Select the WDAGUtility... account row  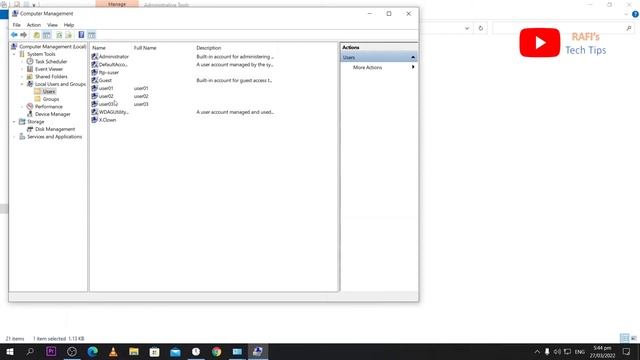click(x=113, y=112)
